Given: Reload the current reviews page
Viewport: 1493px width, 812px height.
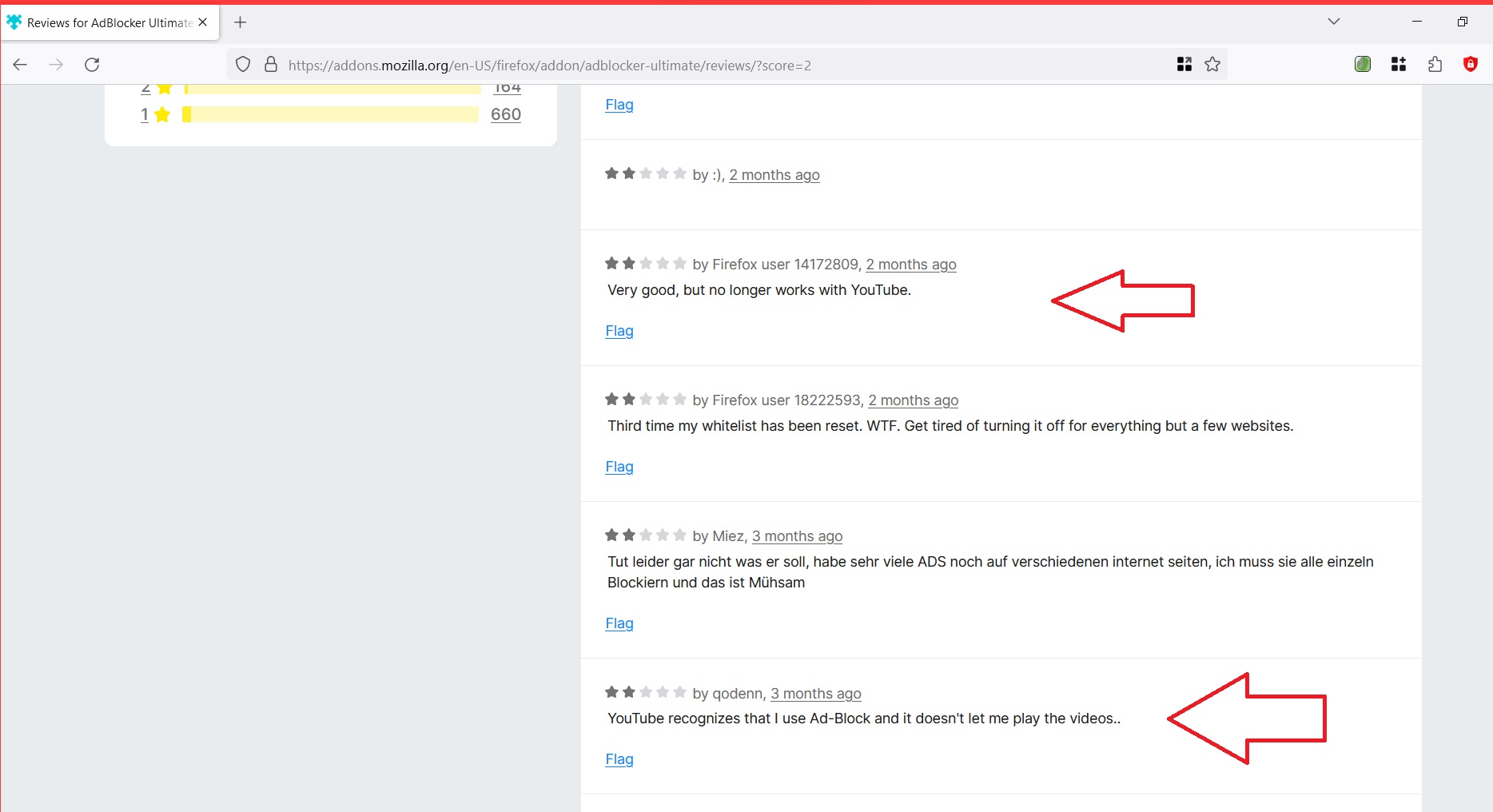Looking at the screenshot, I should [92, 65].
